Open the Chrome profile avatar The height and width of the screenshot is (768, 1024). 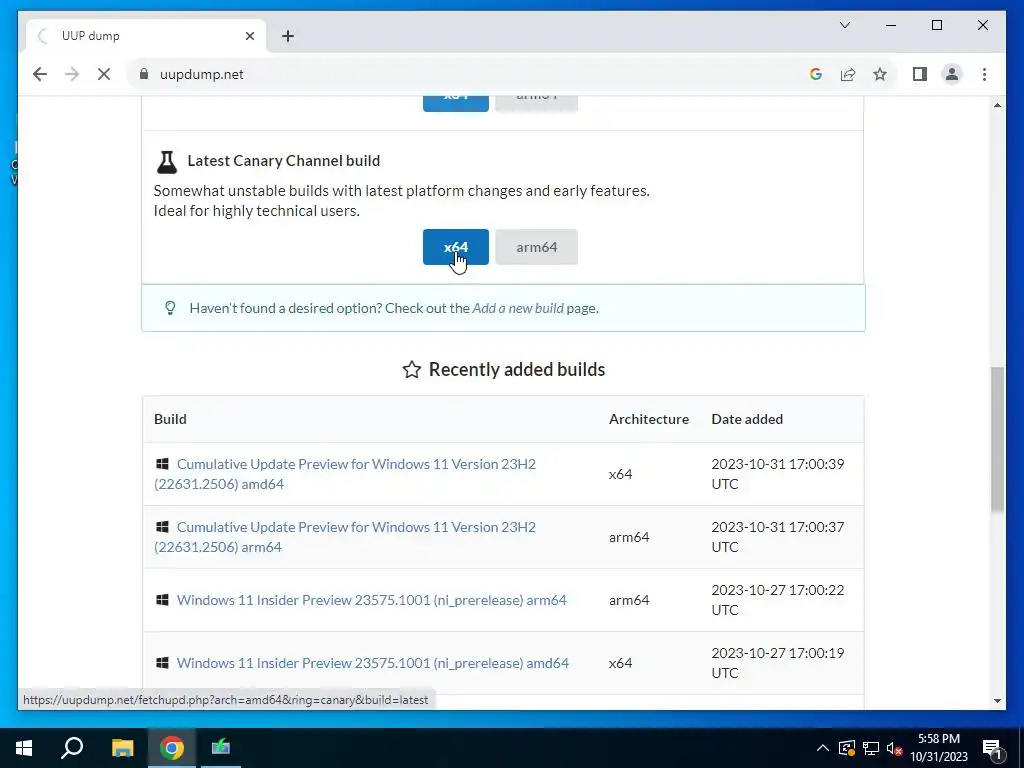point(952,74)
